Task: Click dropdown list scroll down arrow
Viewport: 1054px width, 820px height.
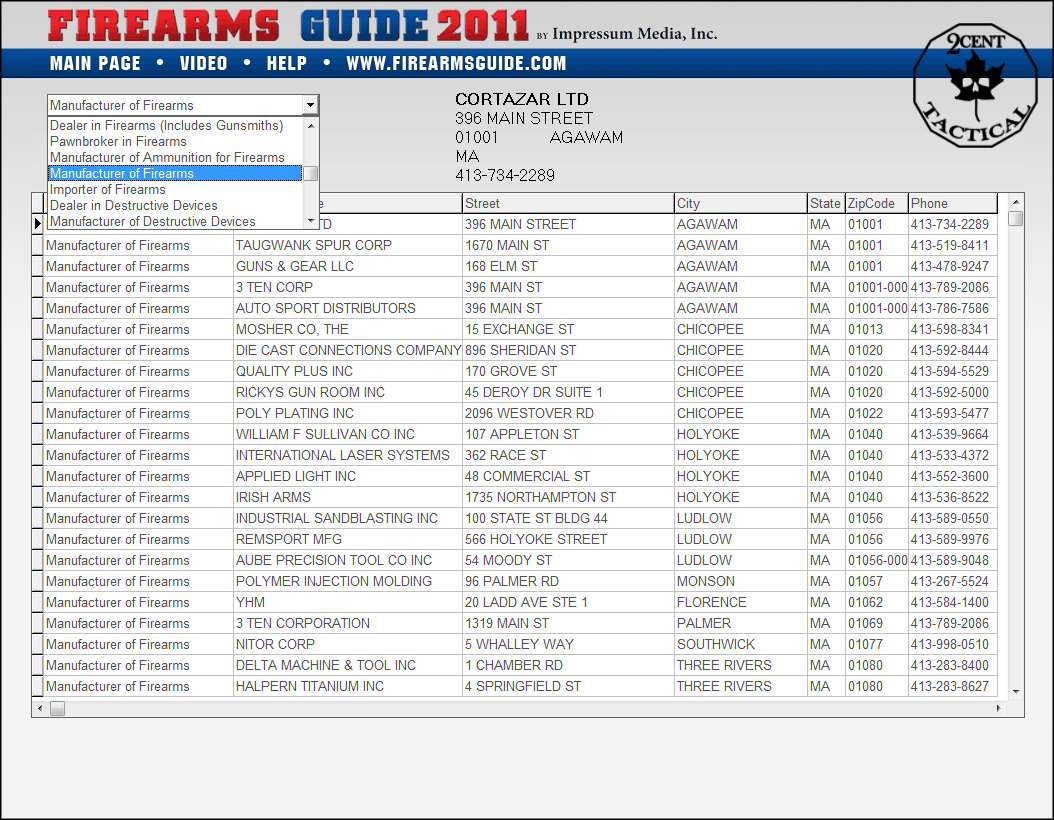Action: 311,221
